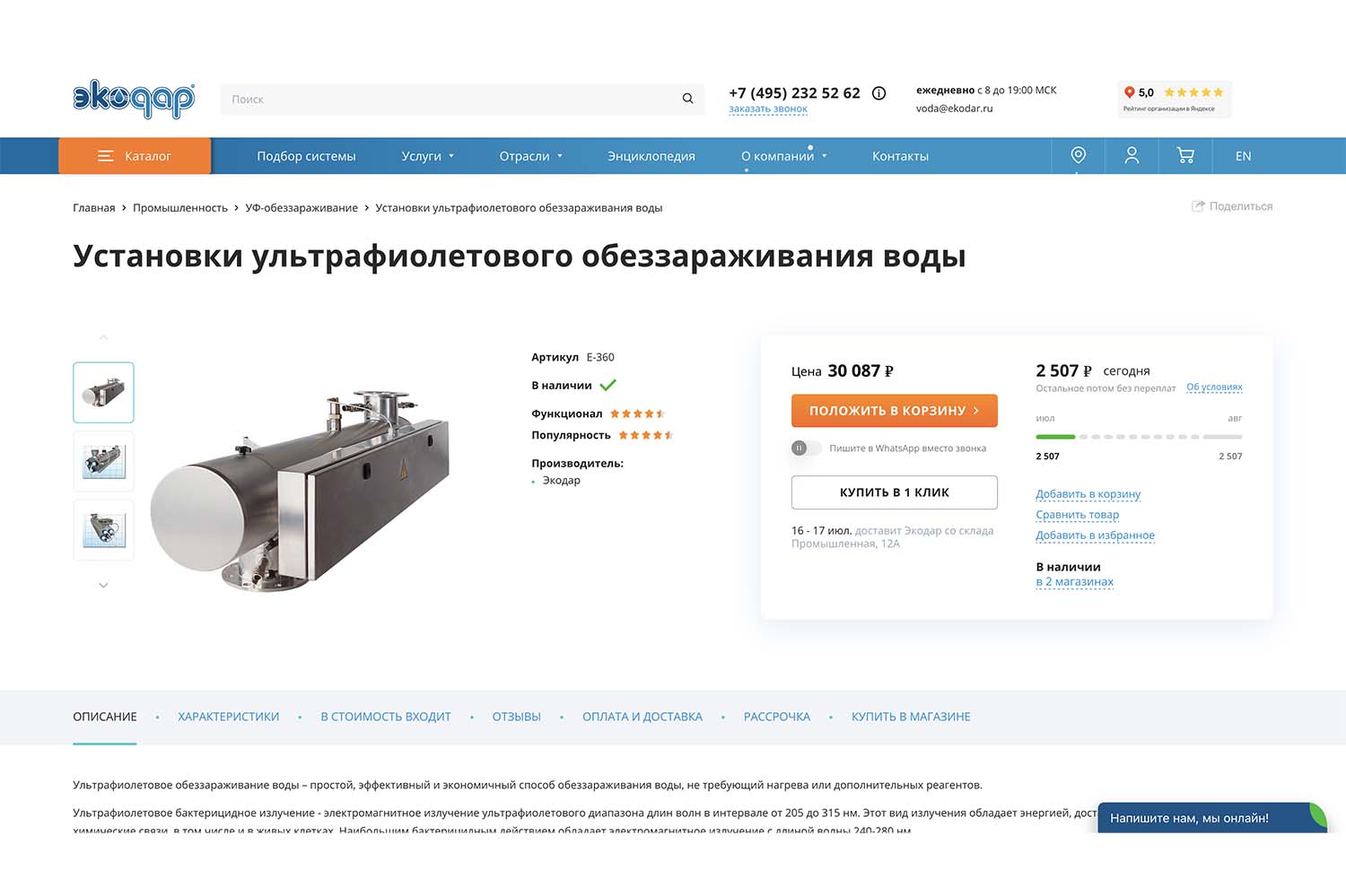
Task: Click the installment payment progress bar
Action: pos(1139,437)
